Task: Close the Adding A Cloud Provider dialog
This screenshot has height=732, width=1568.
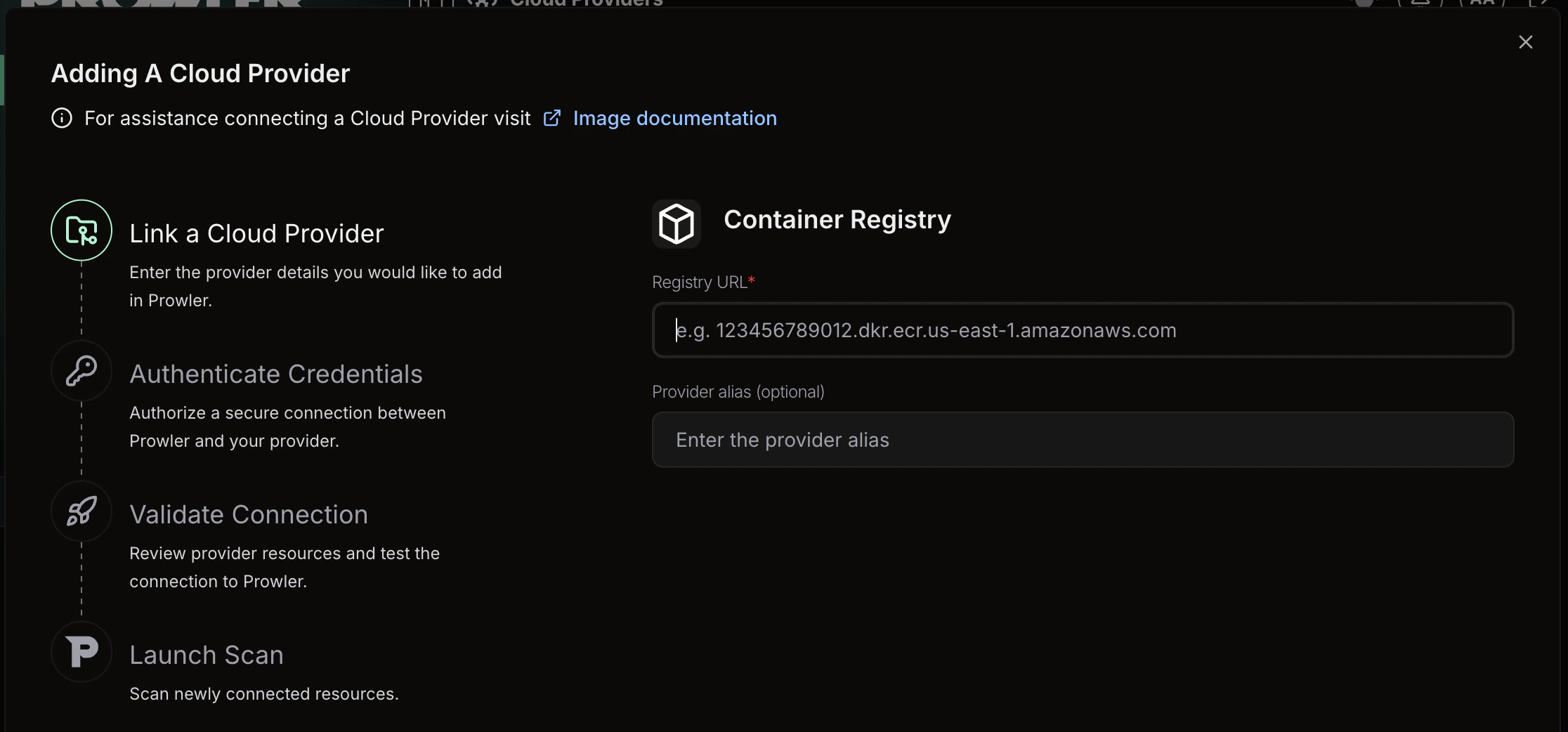Action: pos(1526,41)
